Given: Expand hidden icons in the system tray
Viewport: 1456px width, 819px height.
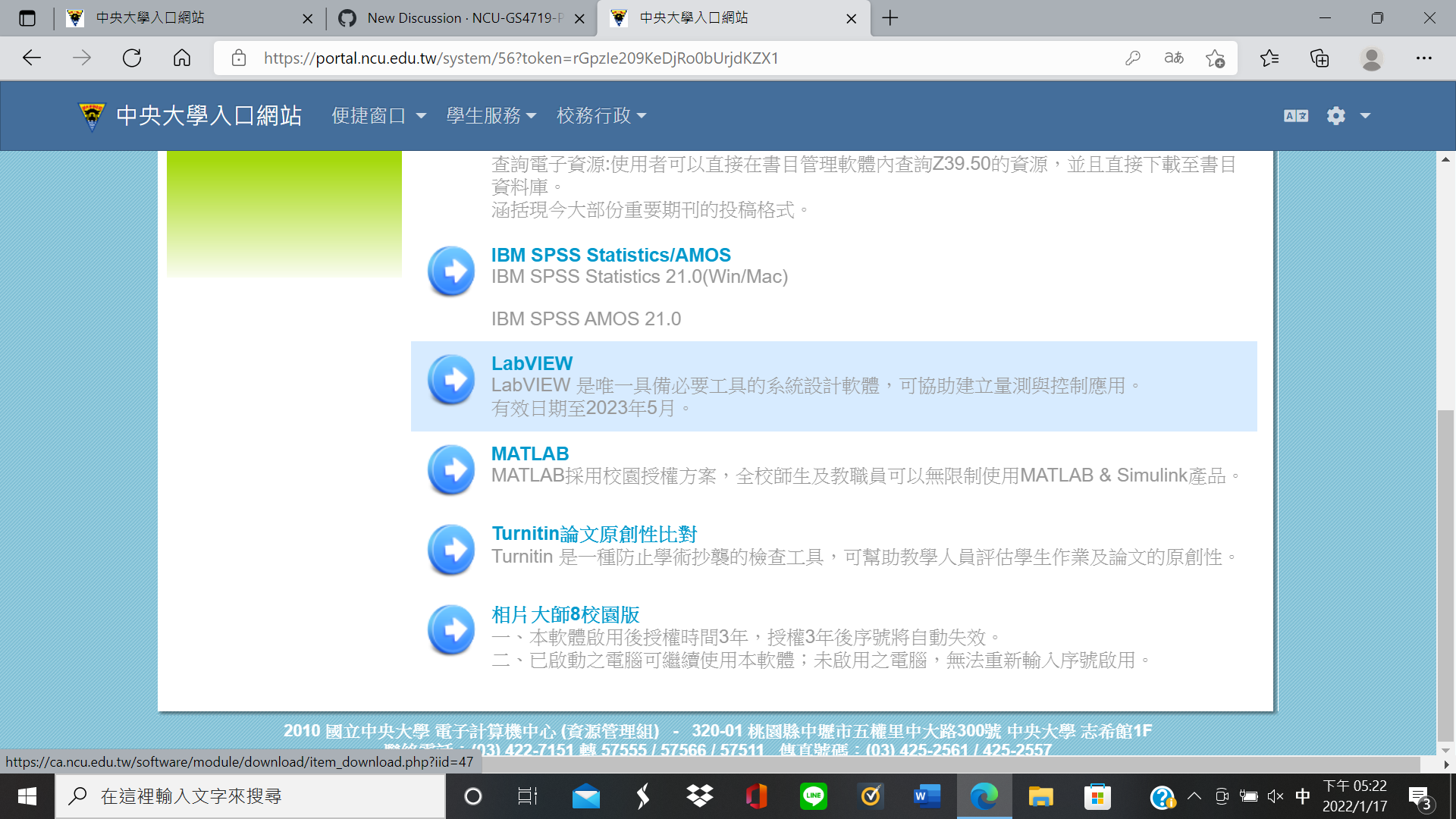Looking at the screenshot, I should [1195, 796].
